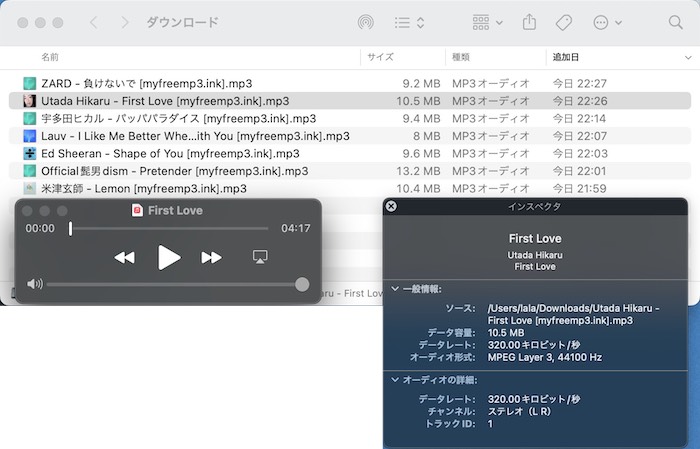This screenshot has width=700, height=449.
Task: Click the 04:17 remaining time display
Action: [x=296, y=229]
